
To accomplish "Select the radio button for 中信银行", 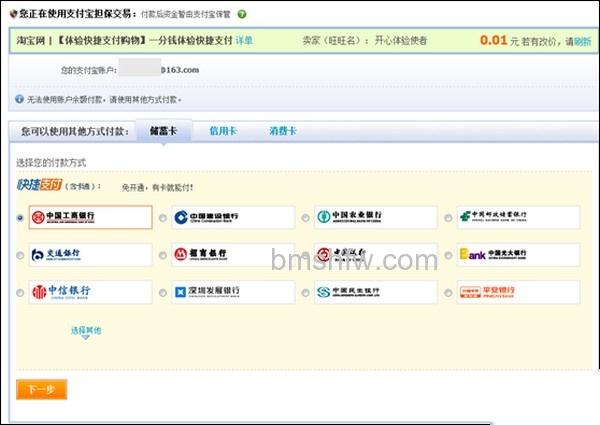I will [20, 293].
